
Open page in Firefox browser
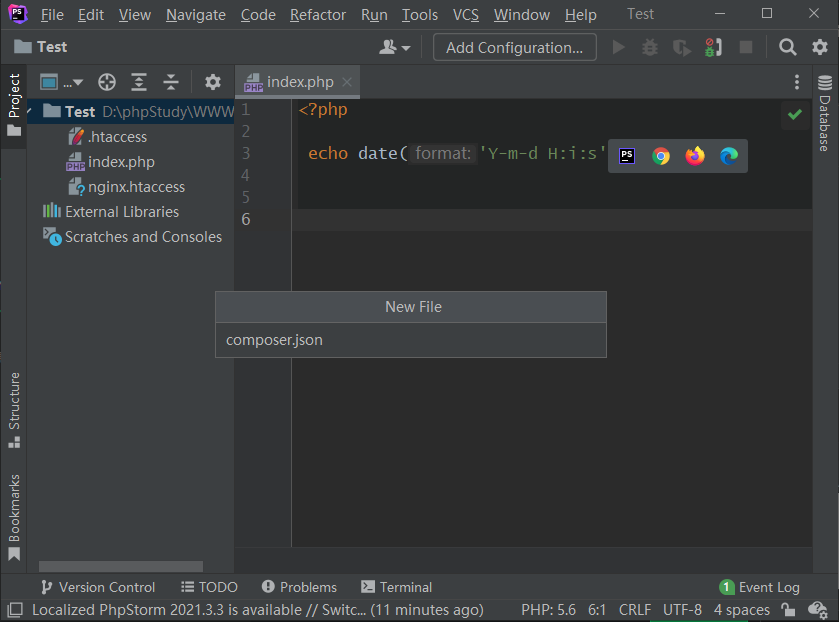click(x=695, y=156)
